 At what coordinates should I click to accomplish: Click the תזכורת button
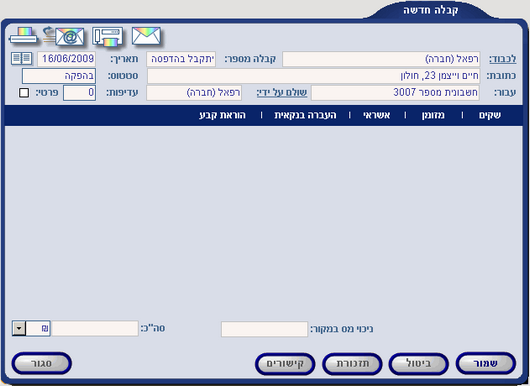coord(352,364)
